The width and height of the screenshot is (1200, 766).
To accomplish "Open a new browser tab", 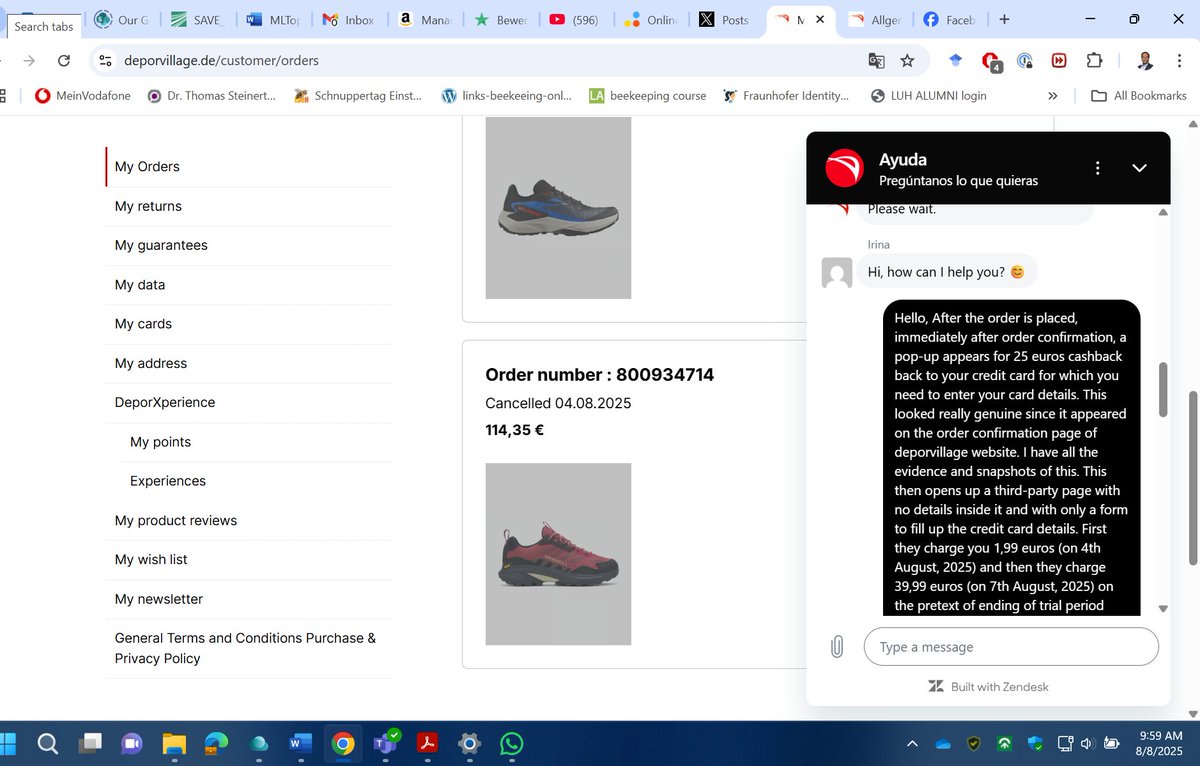I will coord(1004,19).
